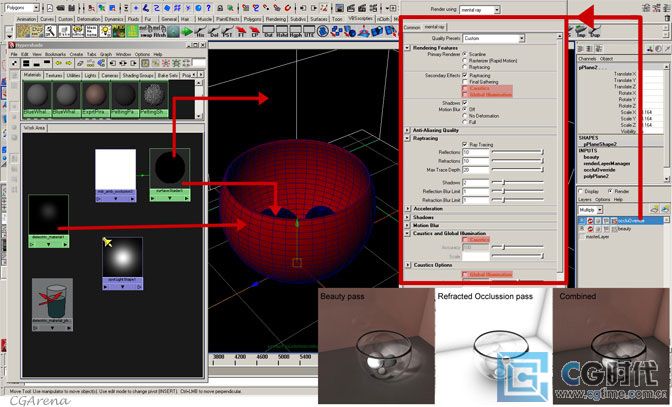This screenshot has height=407, width=672.
Task: Expand the Caustics Options section
Action: pos(407,265)
